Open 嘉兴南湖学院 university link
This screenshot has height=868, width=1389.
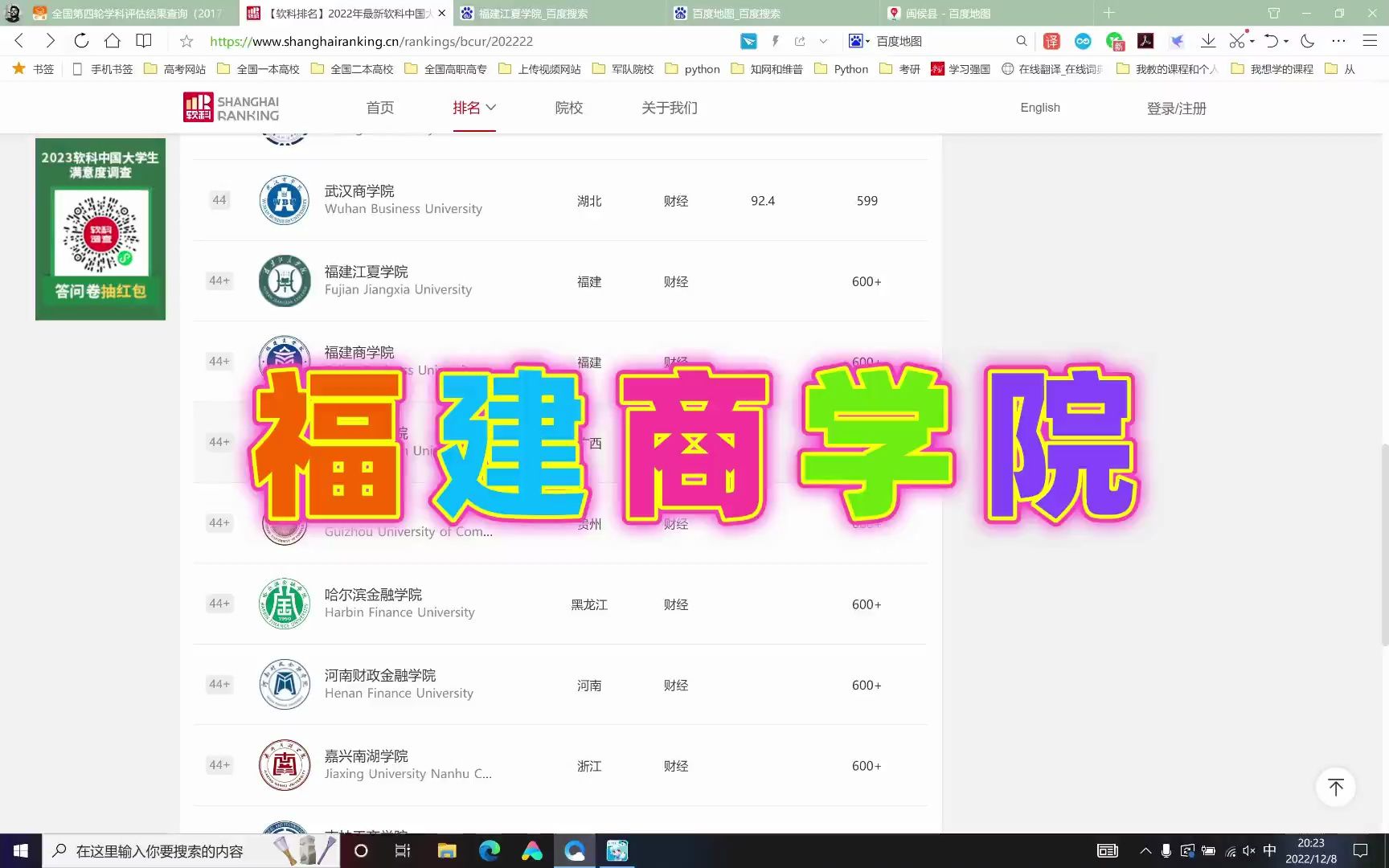point(367,756)
